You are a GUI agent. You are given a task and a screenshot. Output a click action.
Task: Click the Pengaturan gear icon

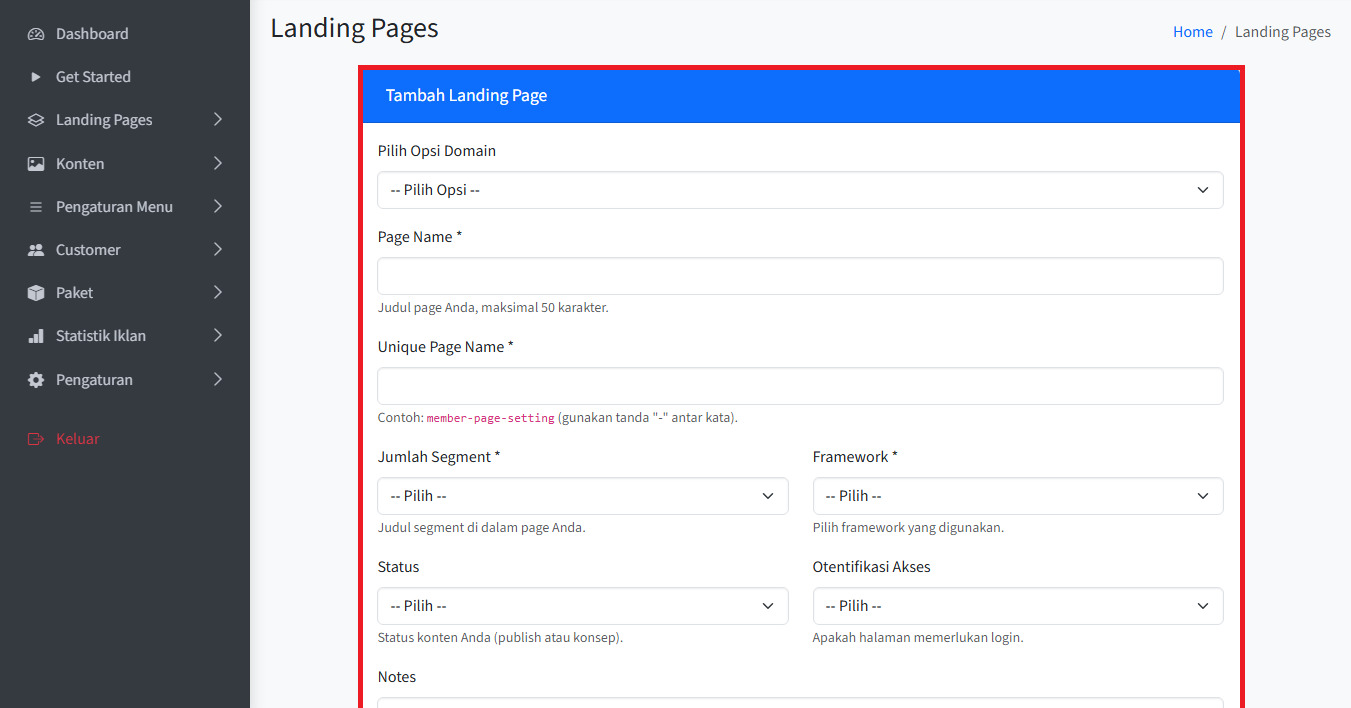(x=36, y=380)
